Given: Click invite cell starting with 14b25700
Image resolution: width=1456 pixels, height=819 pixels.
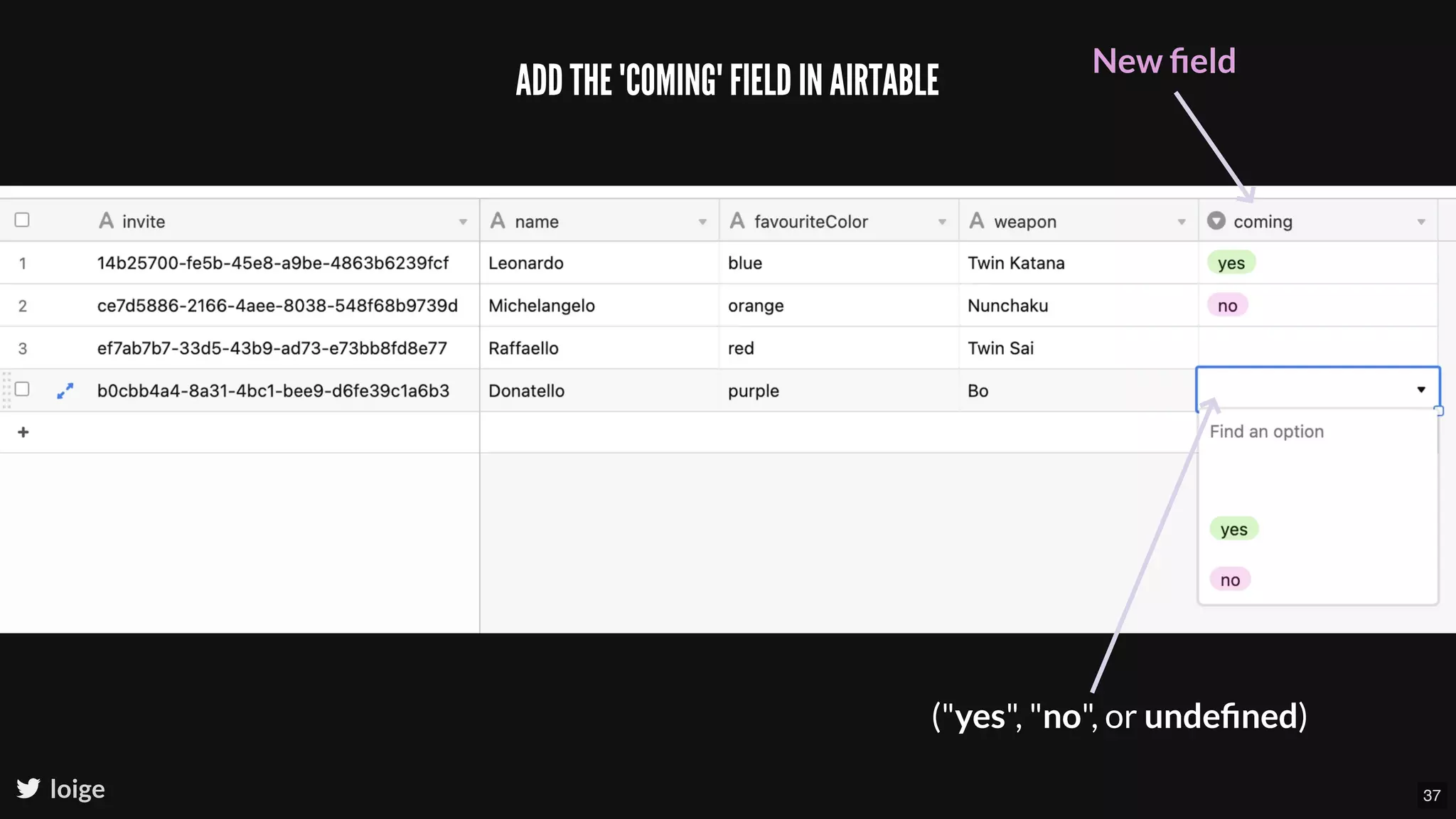Looking at the screenshot, I should (x=273, y=262).
